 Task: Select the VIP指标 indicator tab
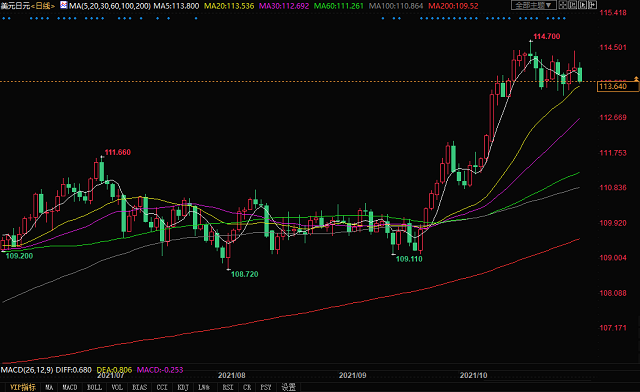(x=23, y=387)
